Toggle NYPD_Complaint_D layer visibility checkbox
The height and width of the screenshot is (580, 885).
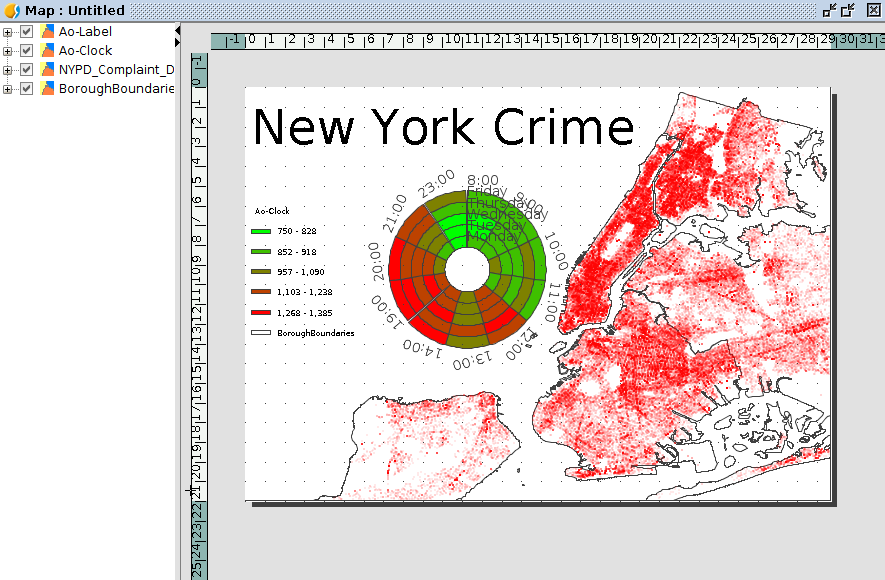[27, 70]
